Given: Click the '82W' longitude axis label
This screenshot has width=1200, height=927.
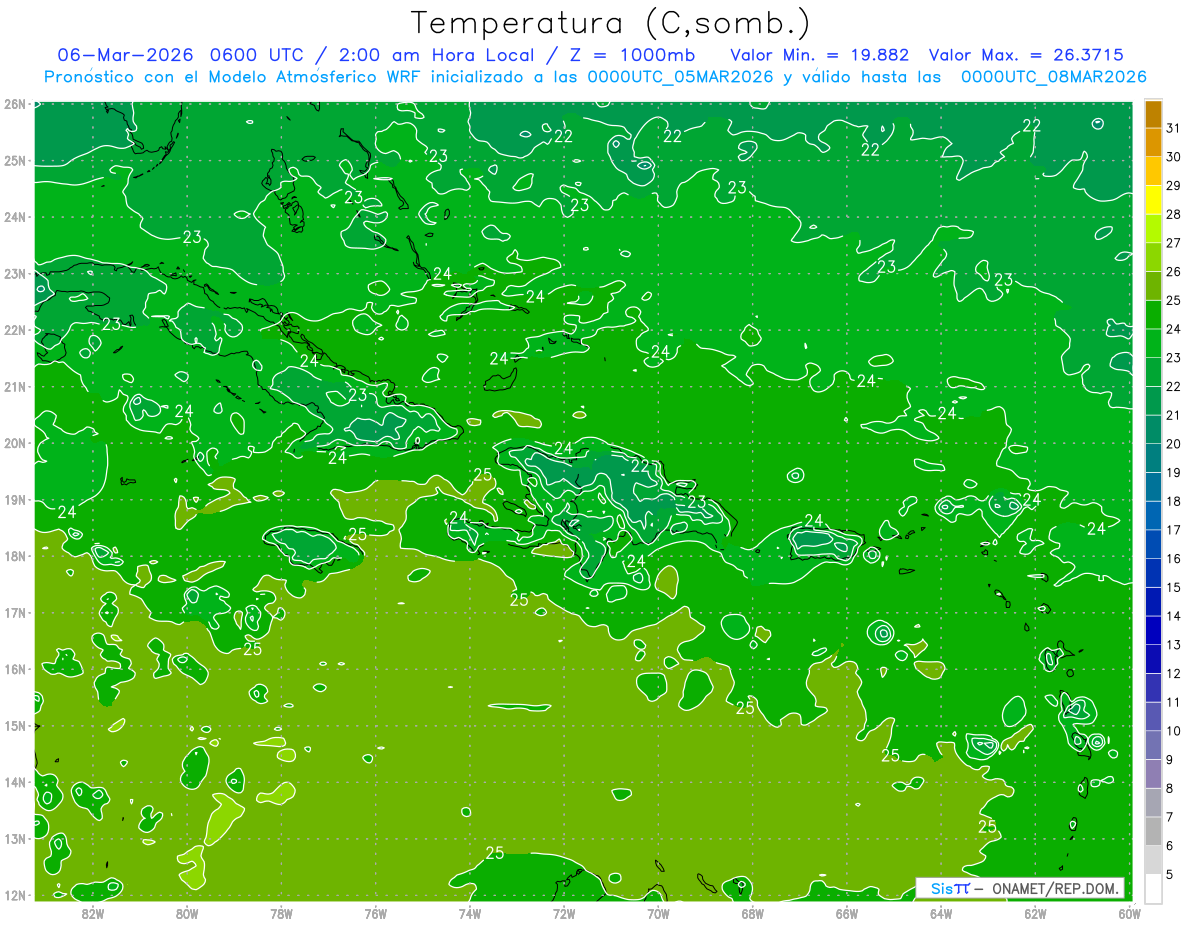Looking at the screenshot, I should point(93,913).
